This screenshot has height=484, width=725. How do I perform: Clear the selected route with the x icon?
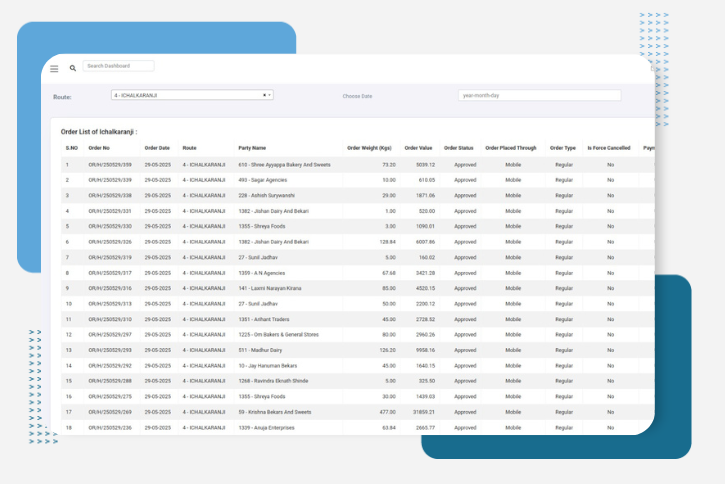[x=264, y=95]
